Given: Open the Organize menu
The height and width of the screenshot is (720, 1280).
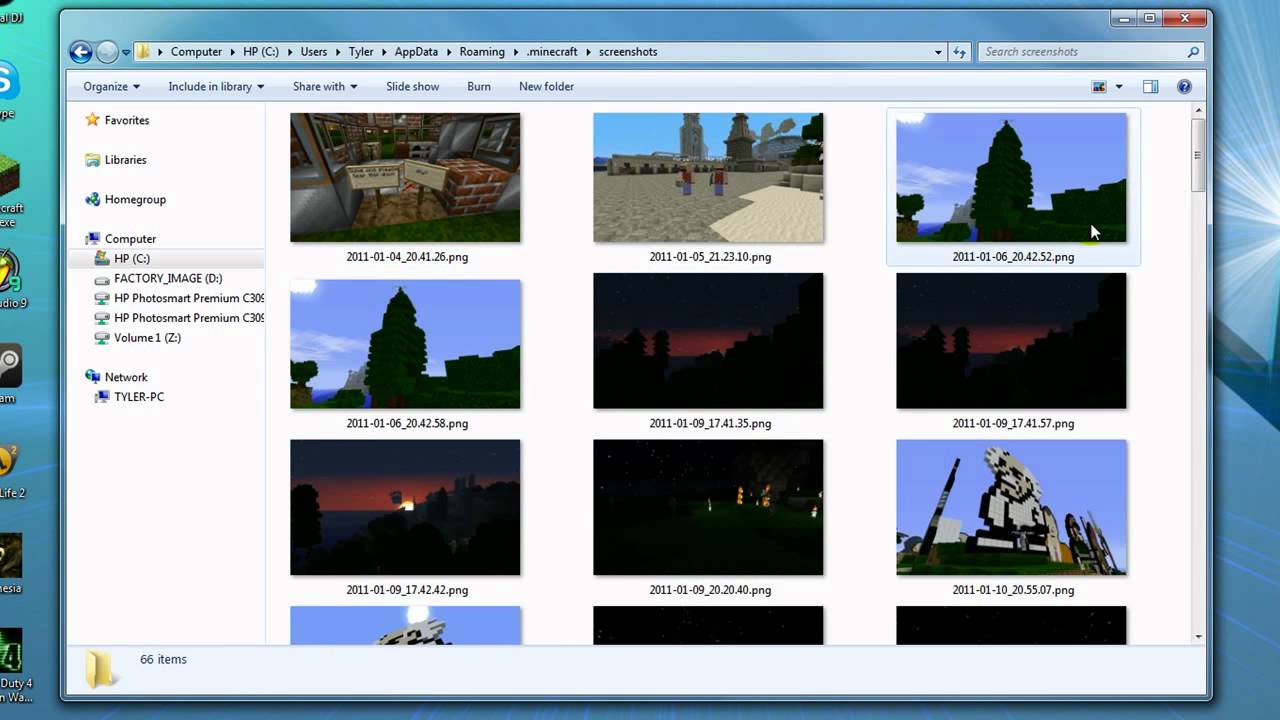Looking at the screenshot, I should pyautogui.click(x=111, y=87).
